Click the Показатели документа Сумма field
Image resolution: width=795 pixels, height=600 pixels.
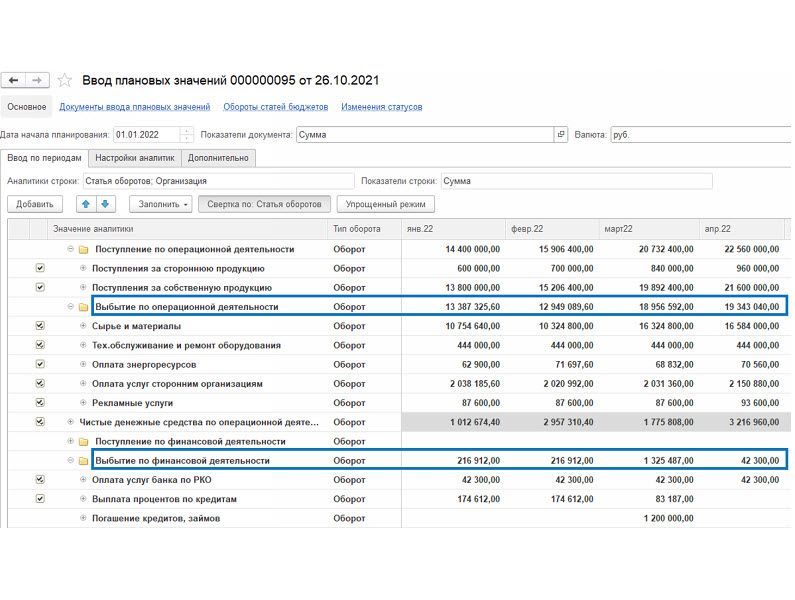tap(425, 135)
